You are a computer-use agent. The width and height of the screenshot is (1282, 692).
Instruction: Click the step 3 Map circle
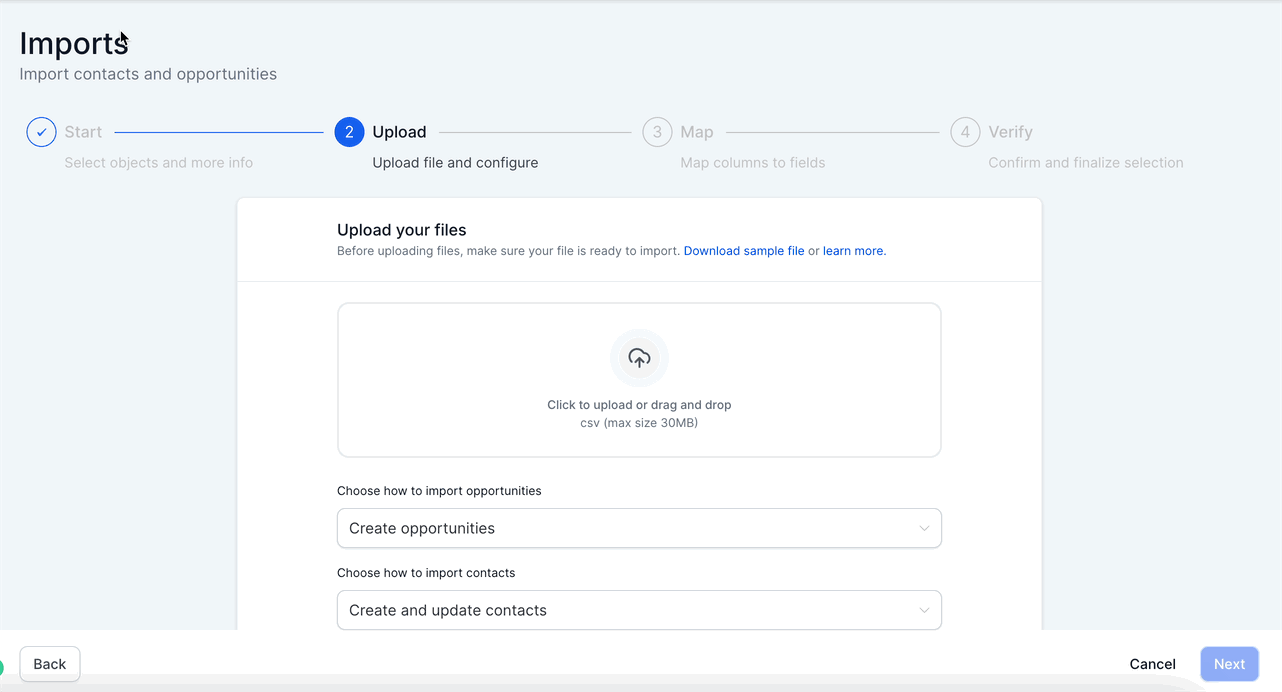click(657, 132)
